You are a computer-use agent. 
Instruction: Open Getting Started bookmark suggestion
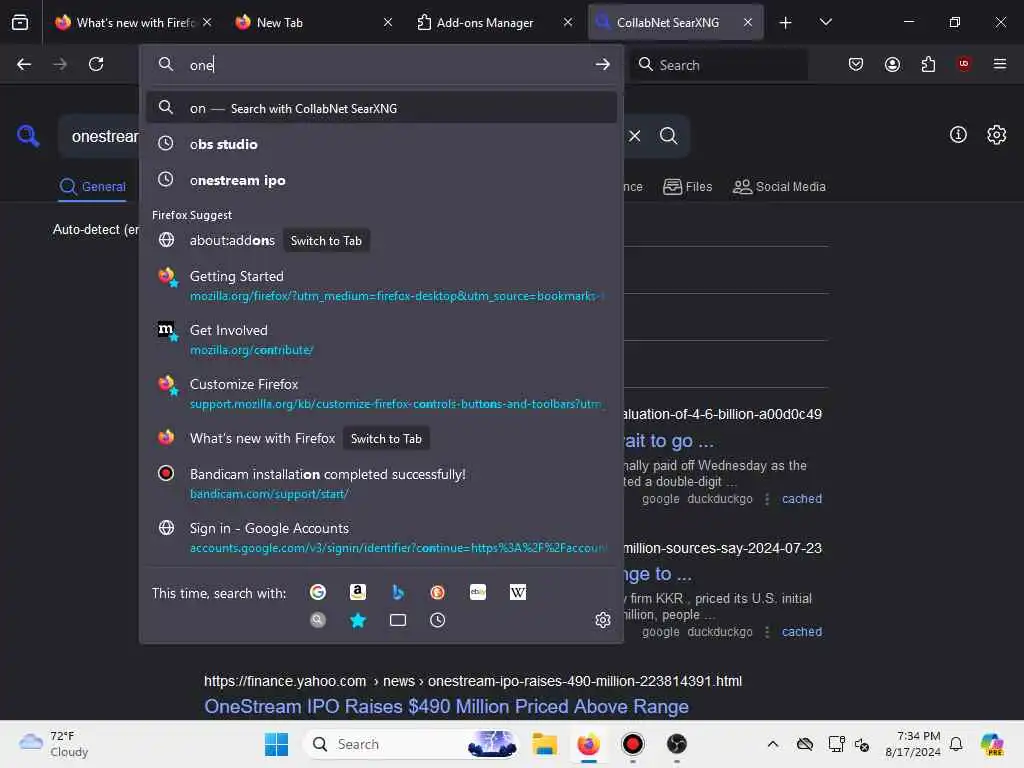pyautogui.click(x=381, y=285)
